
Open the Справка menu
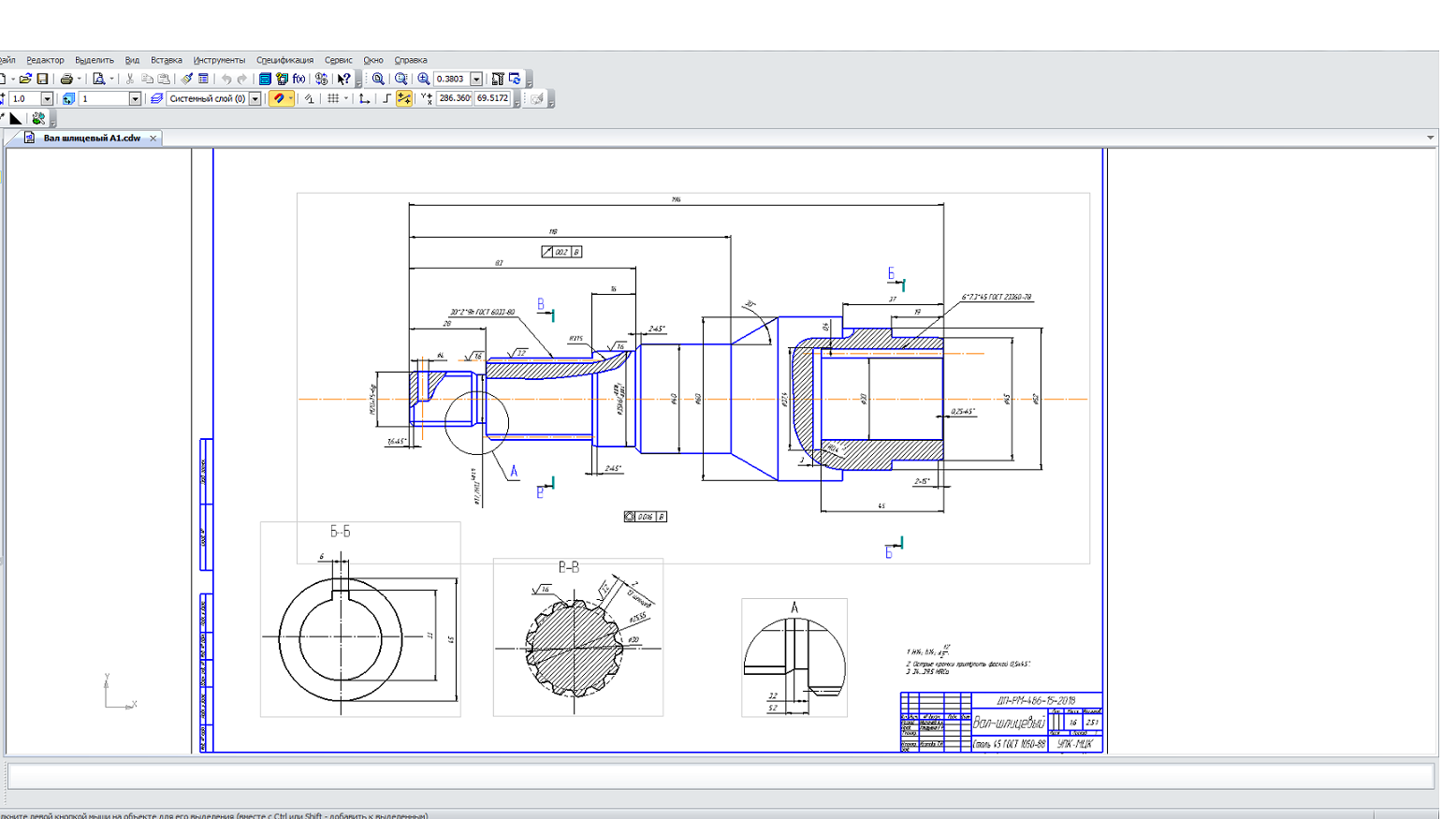[410, 60]
